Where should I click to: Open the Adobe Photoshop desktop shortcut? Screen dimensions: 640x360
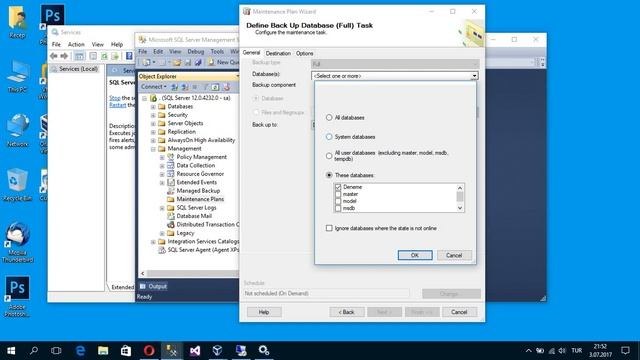pos(18,296)
